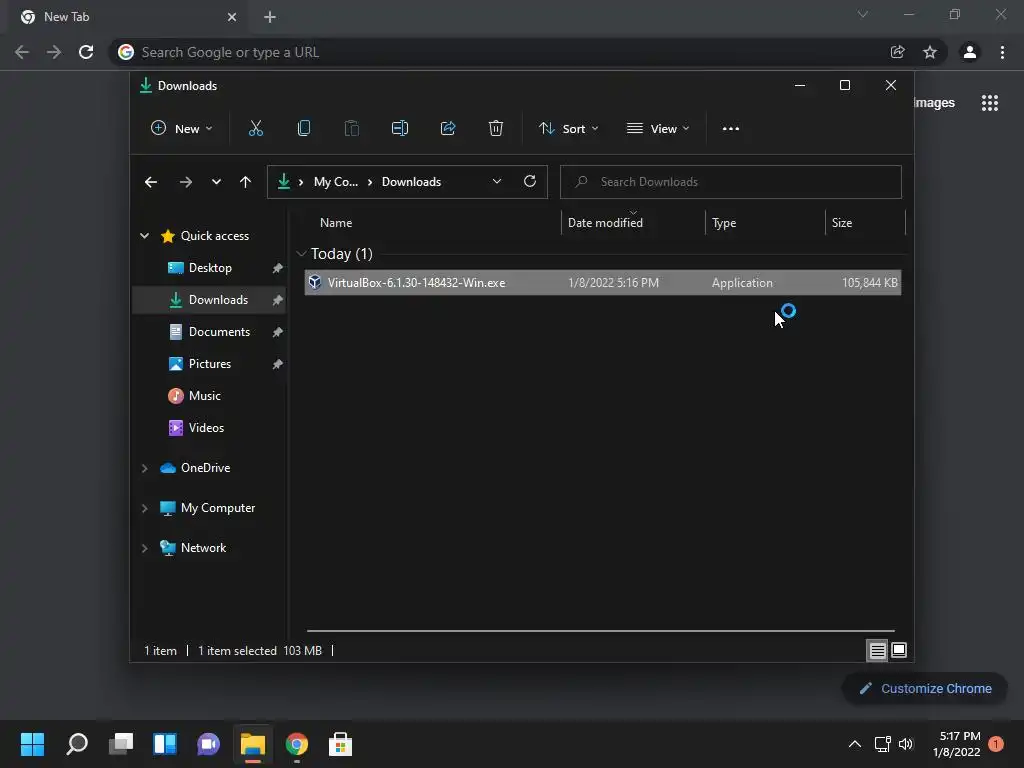1024x768 pixels.
Task: Expand My Computer in navigation pane
Action: (x=144, y=508)
